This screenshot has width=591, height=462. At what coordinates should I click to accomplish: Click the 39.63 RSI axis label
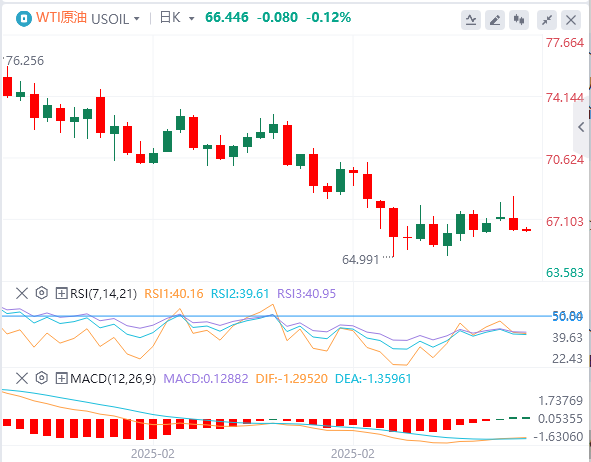[568, 338]
